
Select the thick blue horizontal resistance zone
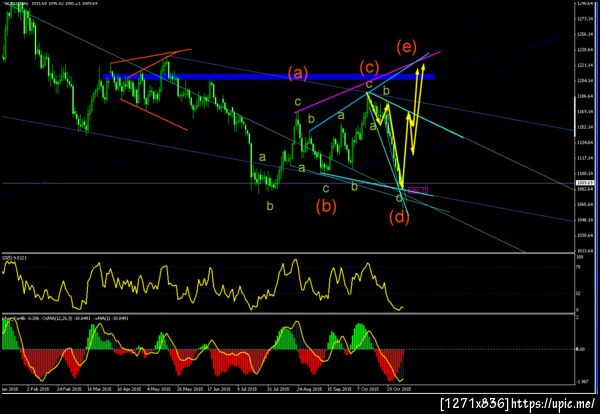[269, 77]
